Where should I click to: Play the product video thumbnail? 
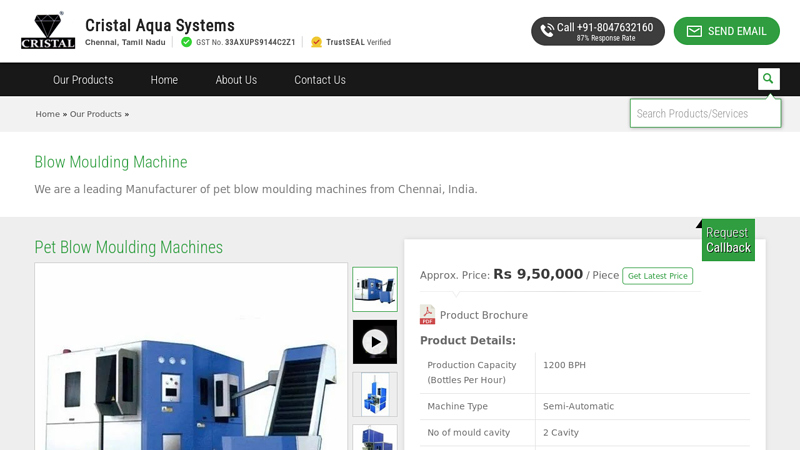coord(374,342)
